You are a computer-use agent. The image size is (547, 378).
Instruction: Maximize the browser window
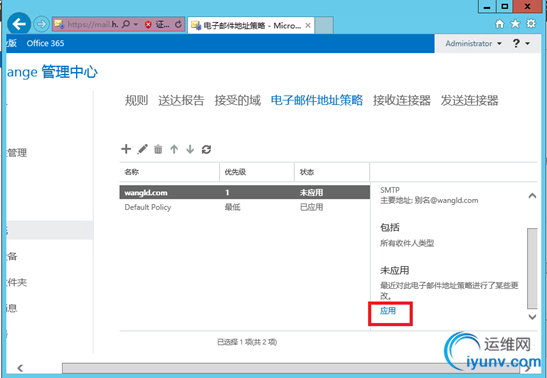(505, 6)
